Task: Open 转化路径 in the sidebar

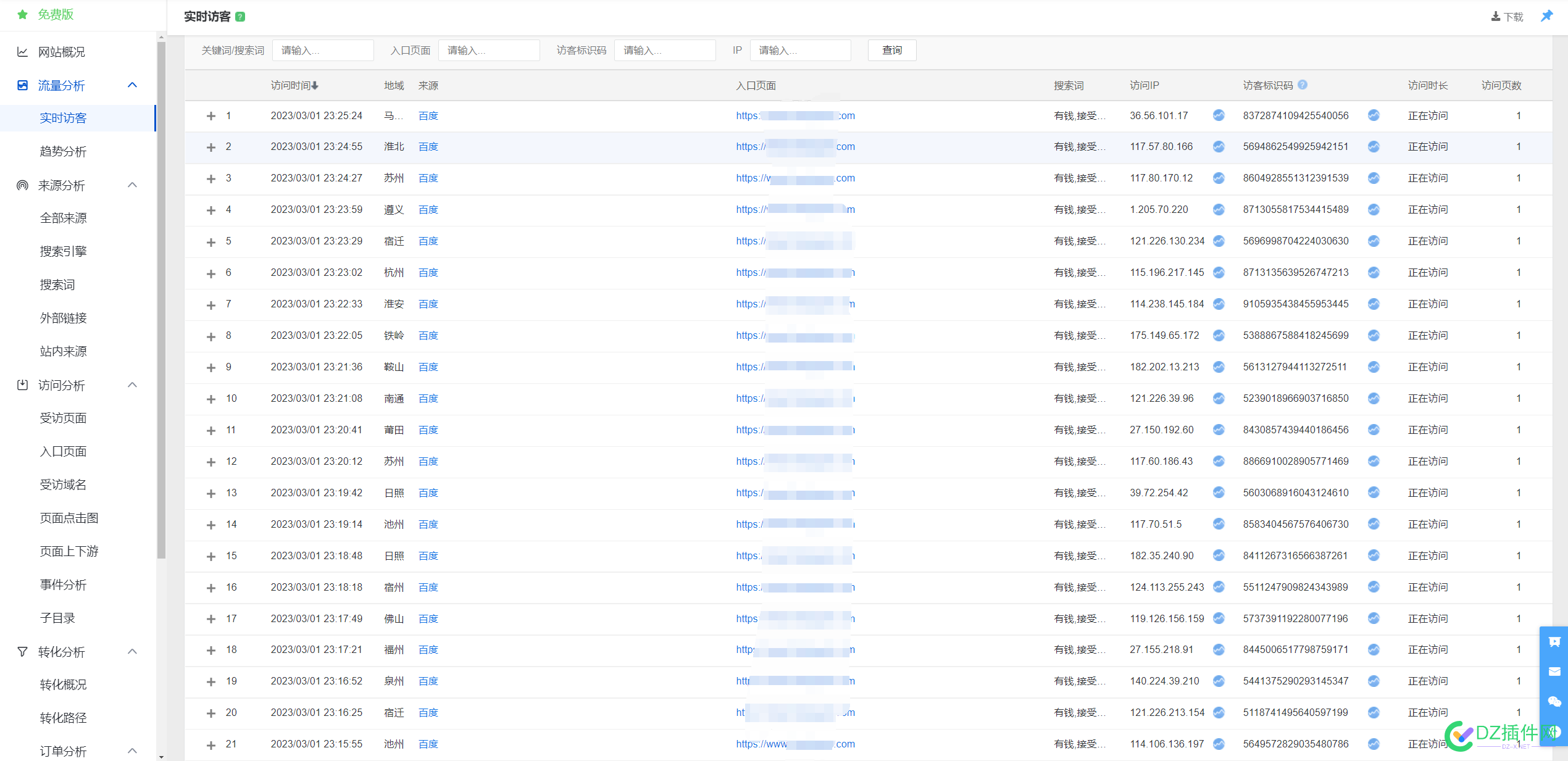Action: [63, 718]
